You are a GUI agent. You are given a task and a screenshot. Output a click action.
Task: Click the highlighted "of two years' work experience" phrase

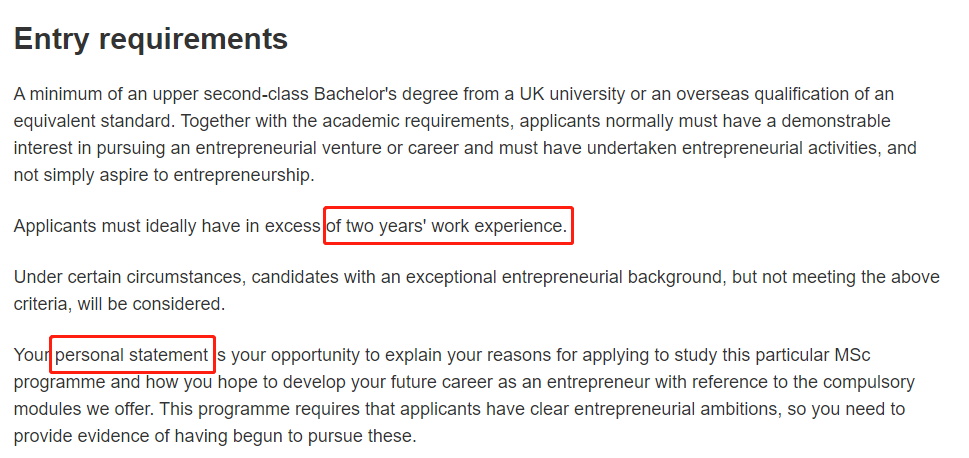pos(447,226)
